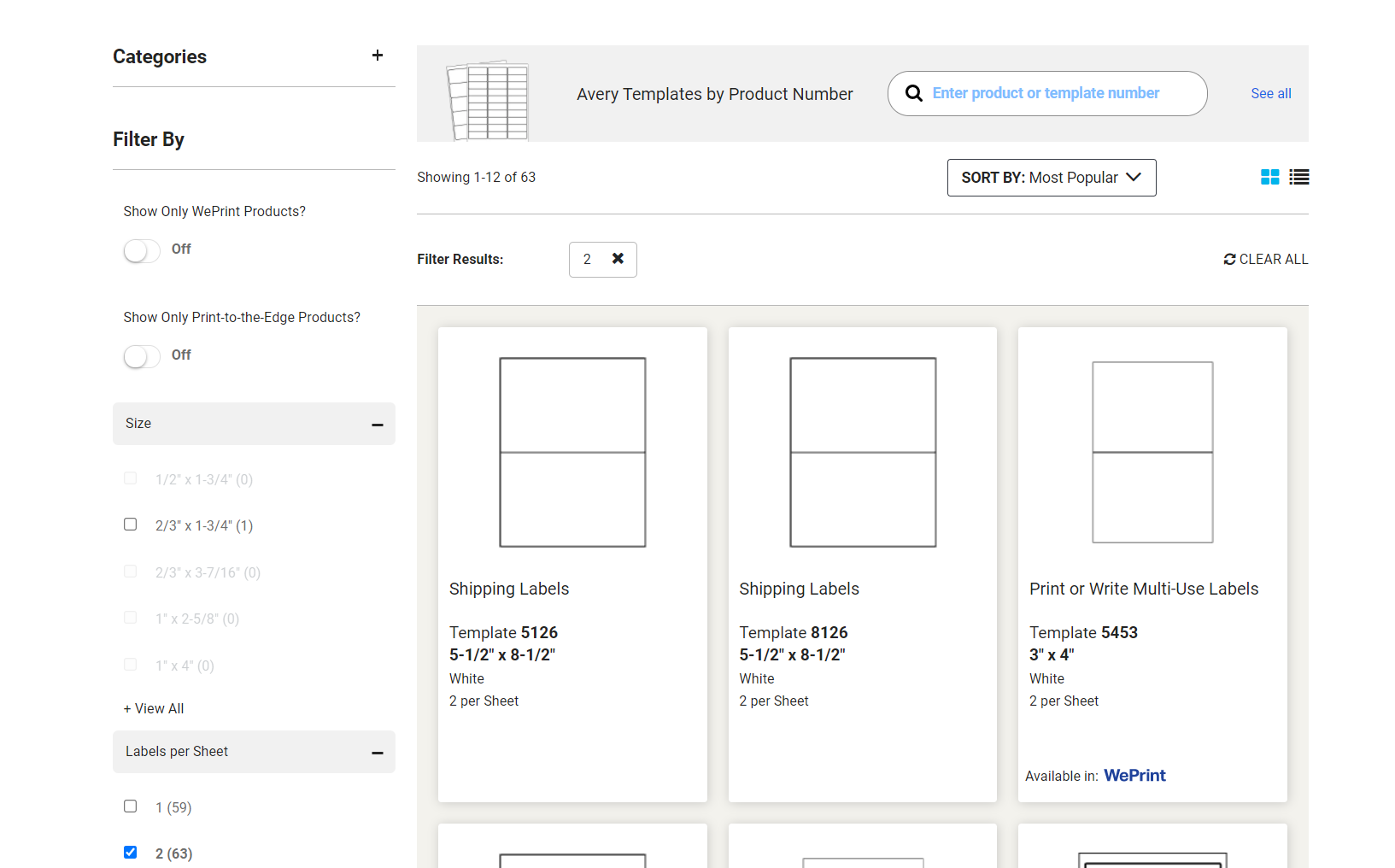The image size is (1395, 868).
Task: Click Print or Write Multi-Use Labels title
Action: click(1144, 589)
